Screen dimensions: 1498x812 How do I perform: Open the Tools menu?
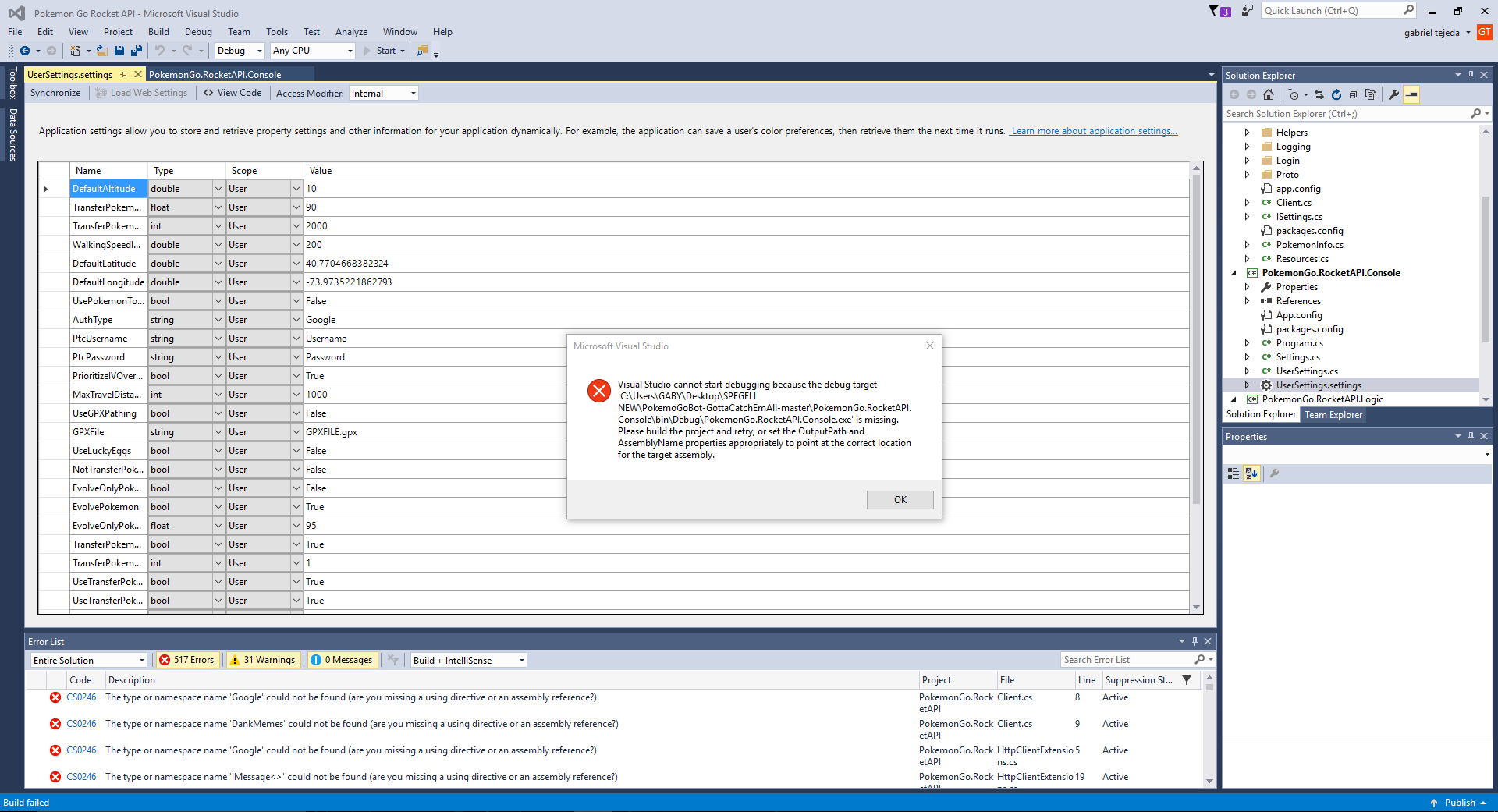[277, 32]
